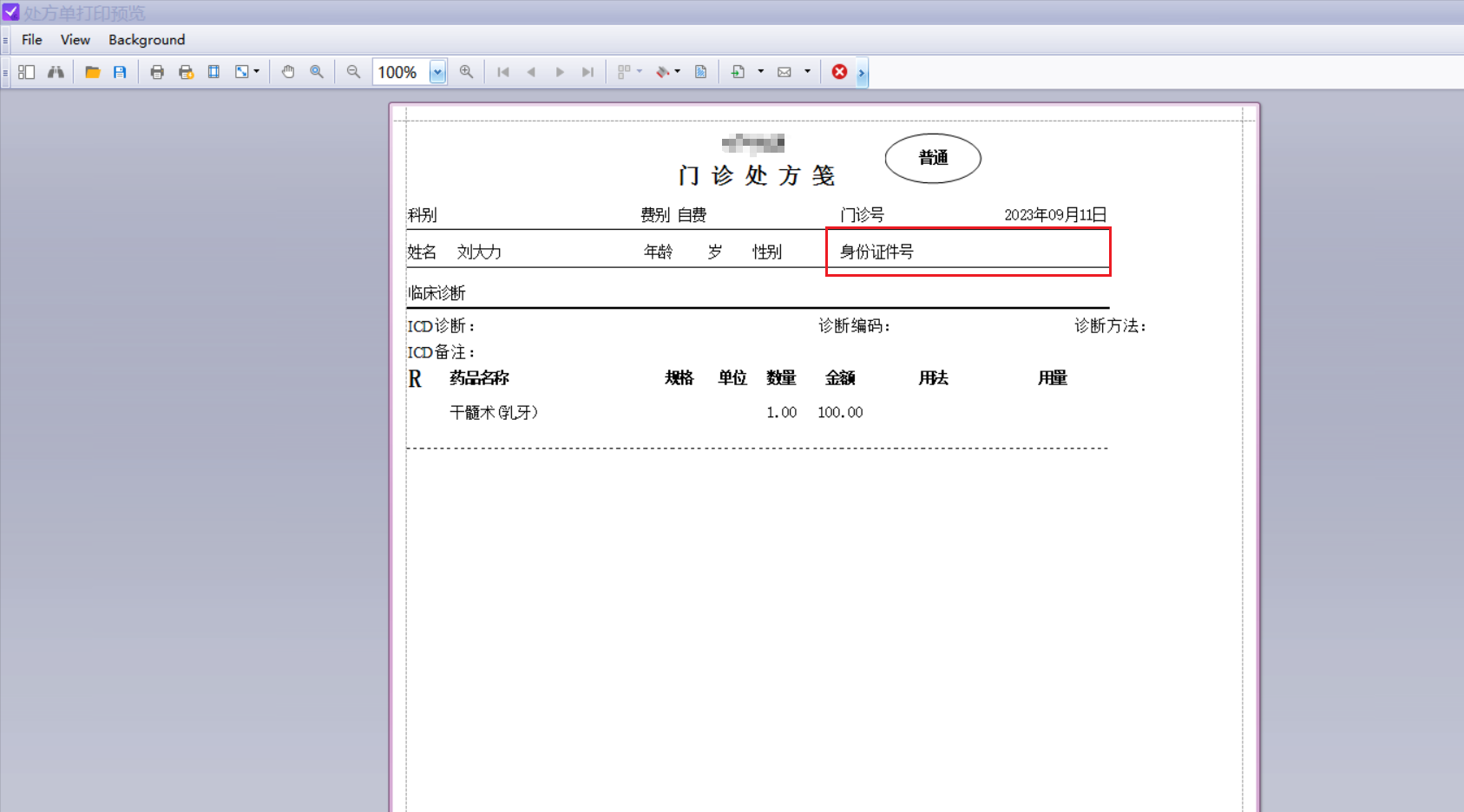Click the 性别 label
This screenshot has width=1464, height=812.
pyautogui.click(x=767, y=252)
